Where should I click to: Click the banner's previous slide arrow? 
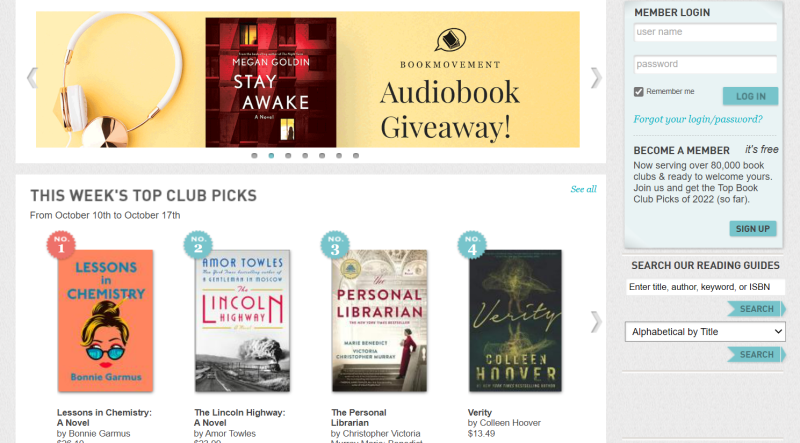(x=32, y=78)
